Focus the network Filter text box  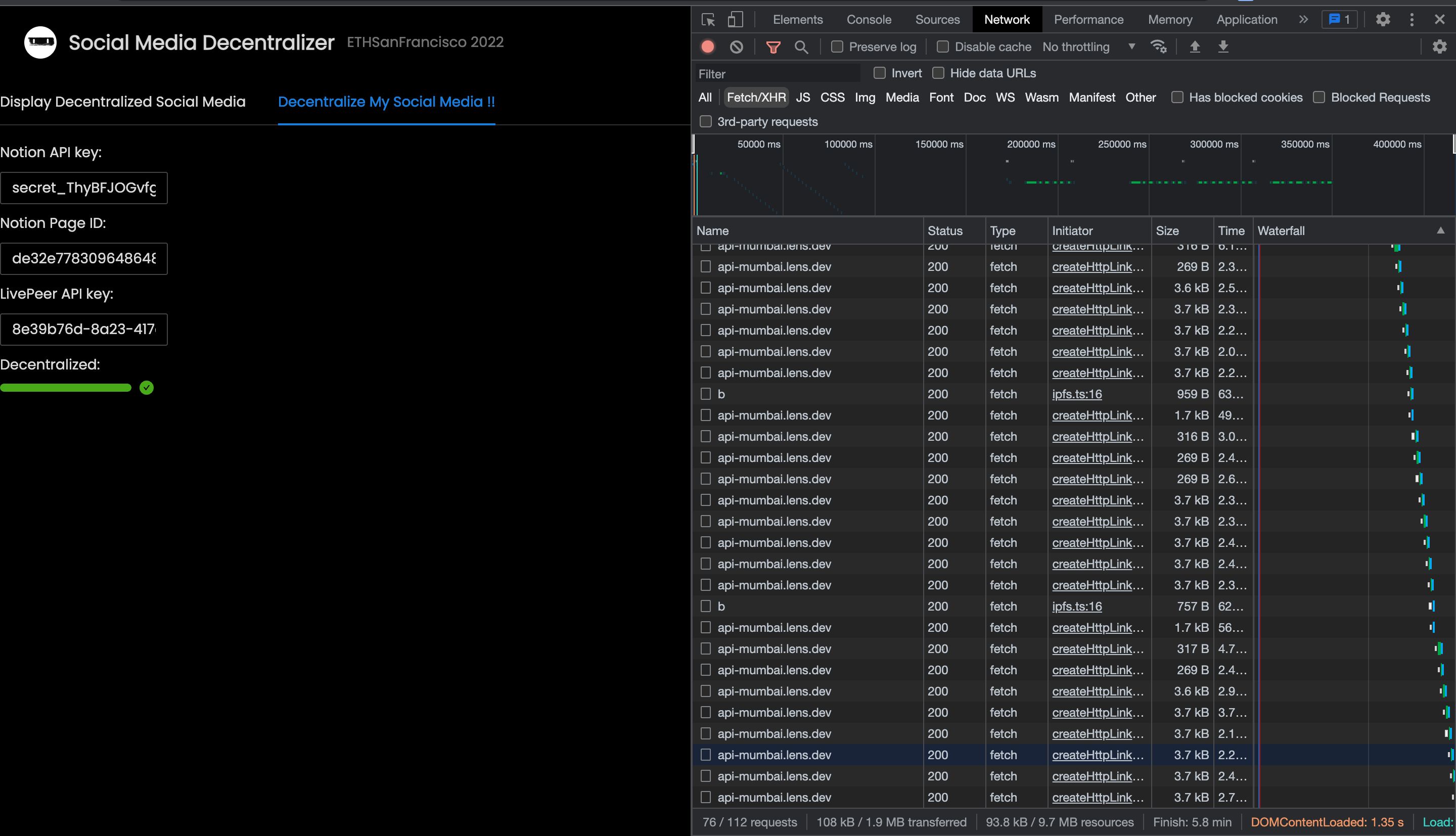click(x=778, y=73)
